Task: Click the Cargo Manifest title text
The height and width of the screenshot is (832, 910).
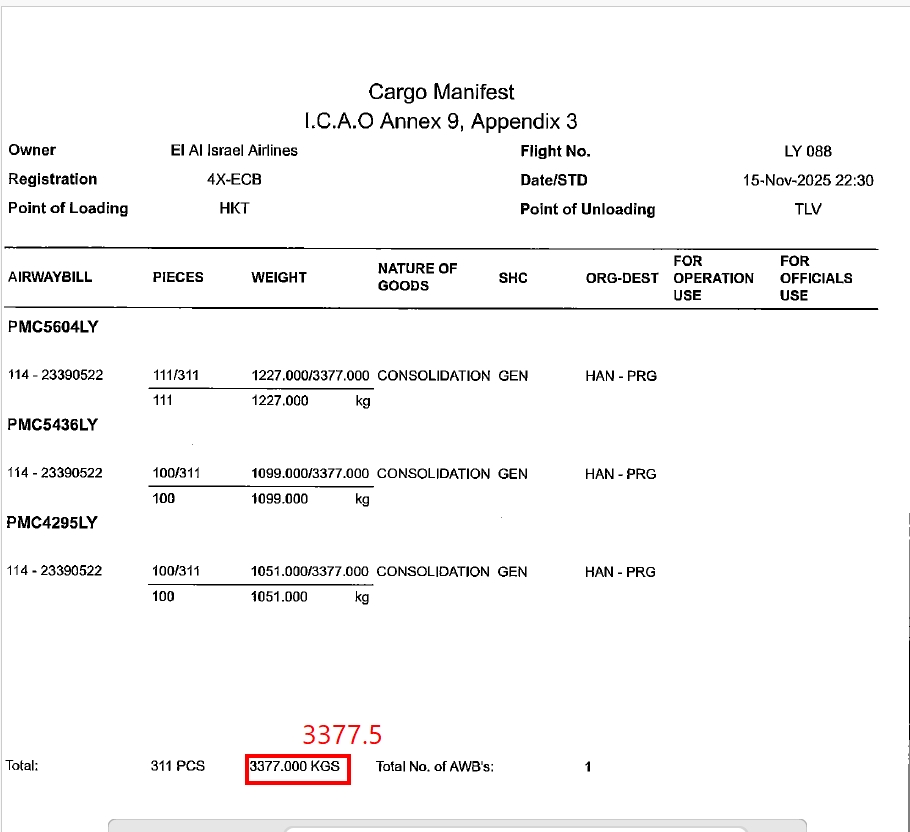Action: 441,92
